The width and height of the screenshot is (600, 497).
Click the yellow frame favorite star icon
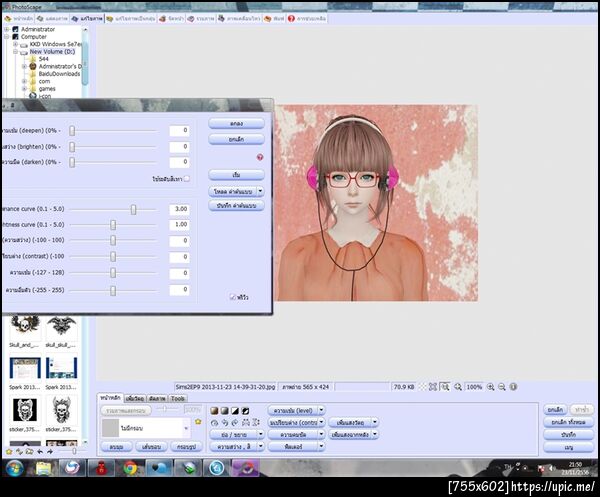coord(198,422)
